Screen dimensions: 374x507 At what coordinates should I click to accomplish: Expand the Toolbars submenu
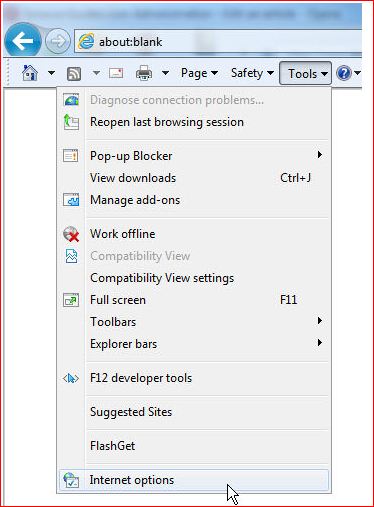(x=194, y=322)
